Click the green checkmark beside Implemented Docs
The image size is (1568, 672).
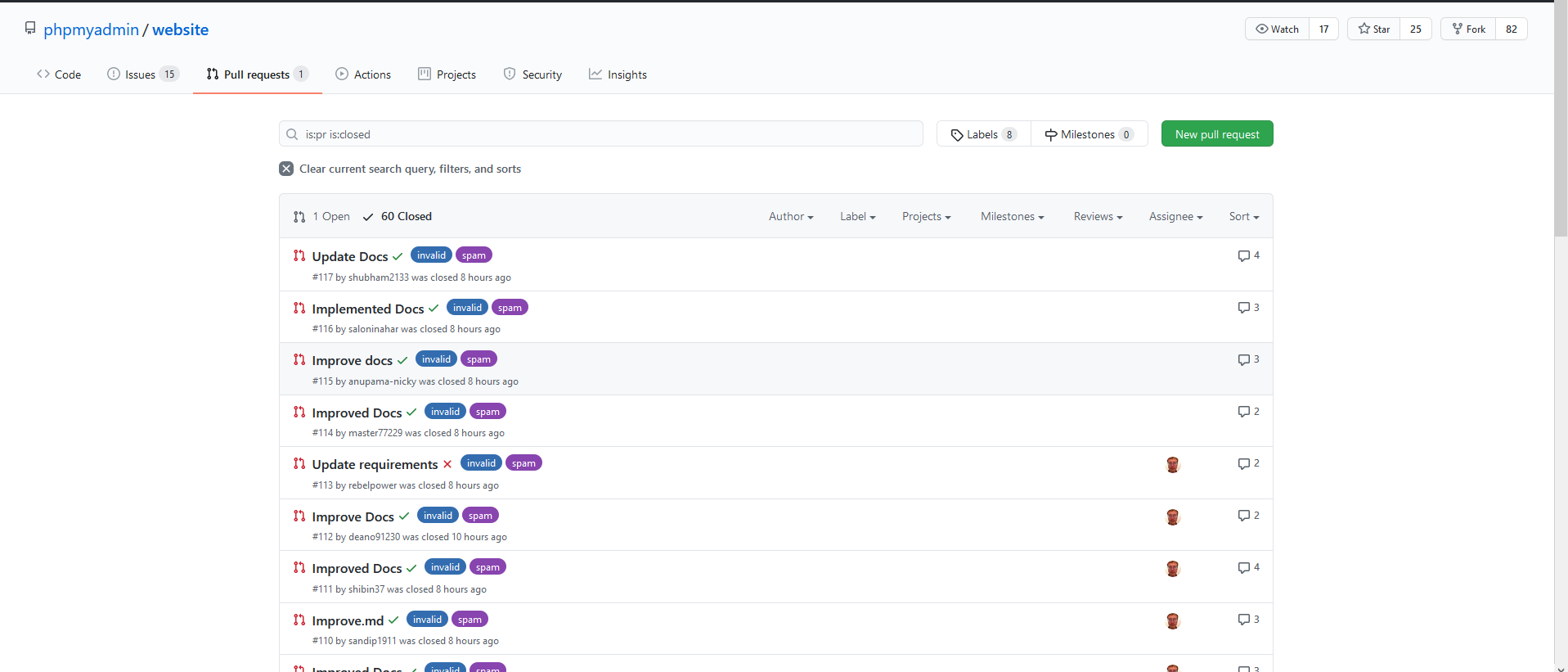tap(434, 309)
